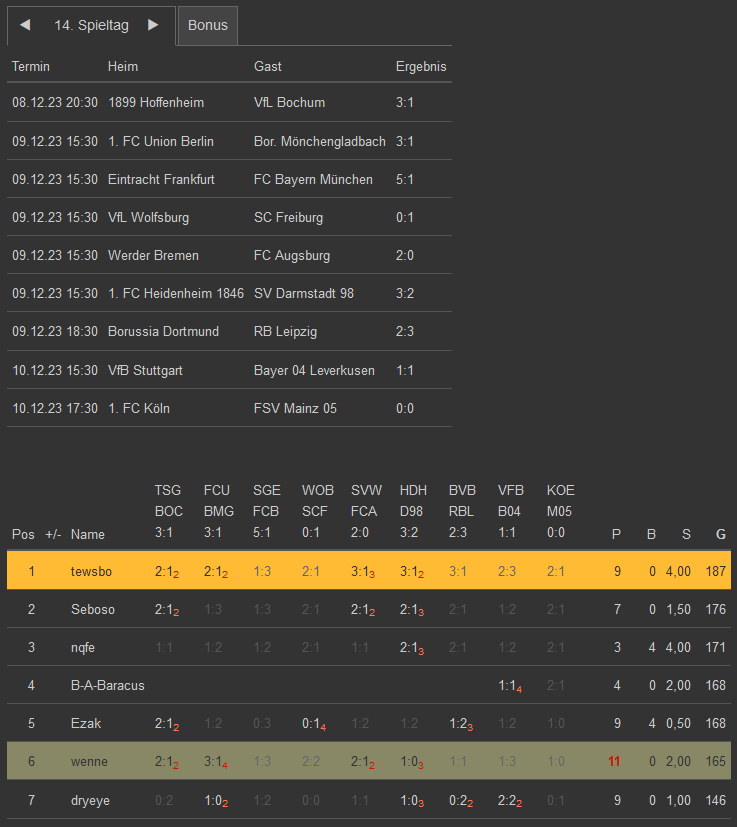Viewport: 737px width, 827px height.
Task: Go to previous matchday with left arrow
Action: click(25, 25)
